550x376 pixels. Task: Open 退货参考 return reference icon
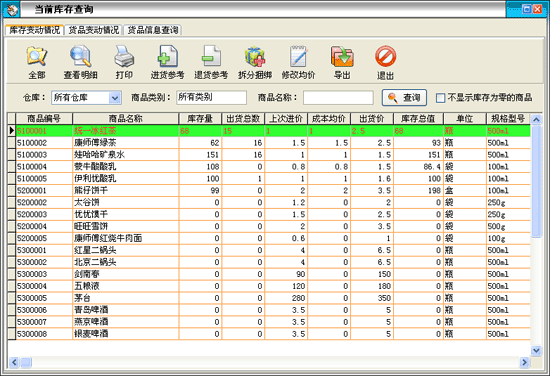pos(211,56)
